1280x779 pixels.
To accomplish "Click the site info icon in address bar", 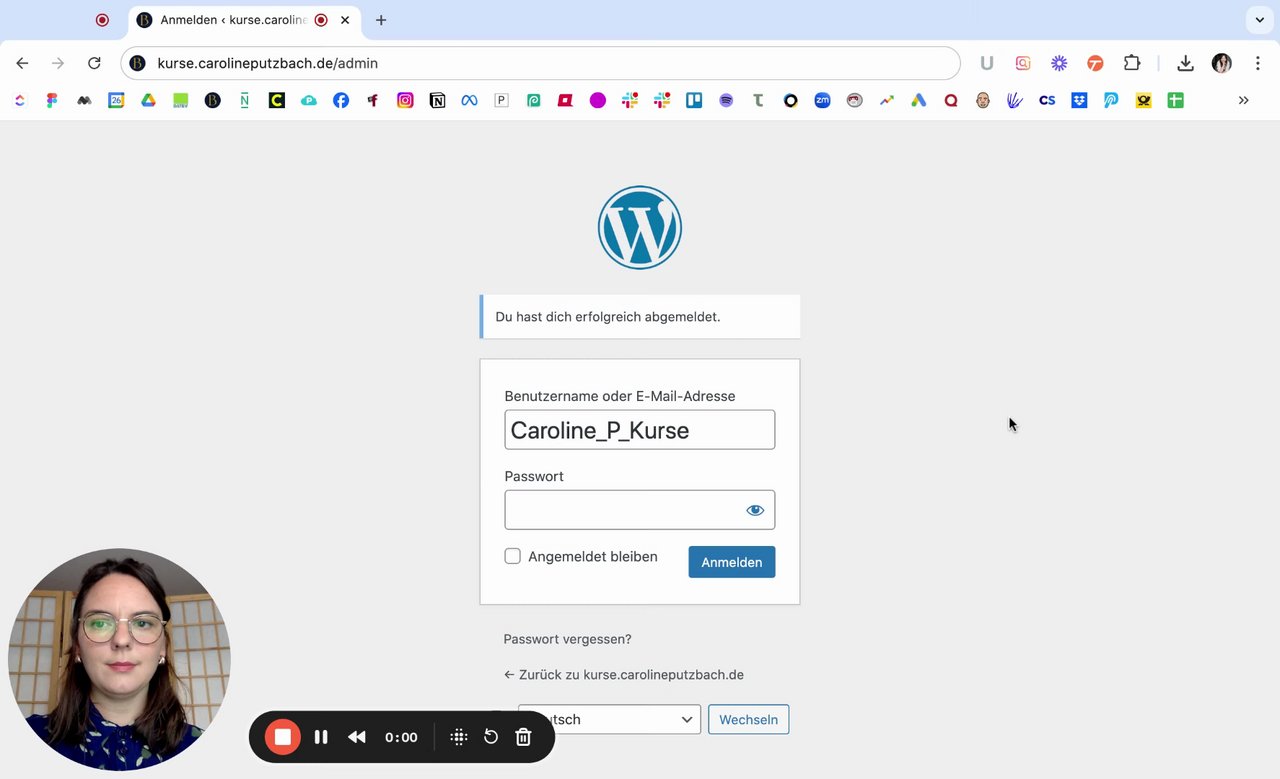I will tap(138, 63).
